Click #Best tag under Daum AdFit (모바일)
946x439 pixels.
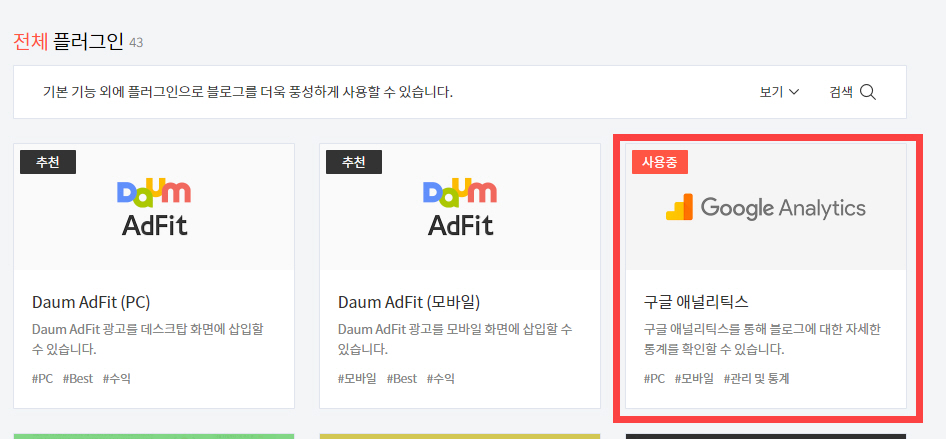pos(402,379)
